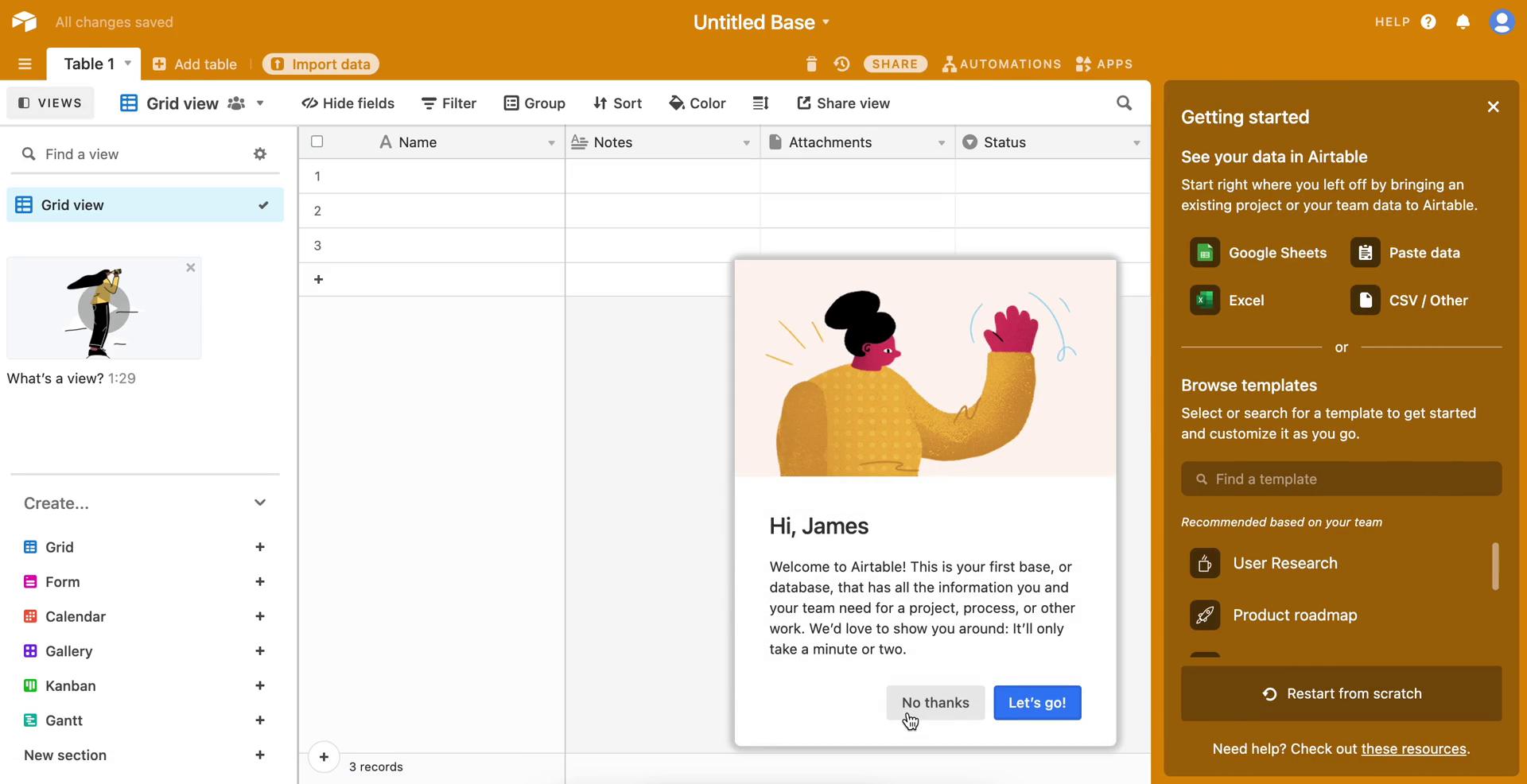This screenshot has height=784, width=1527.
Task: Add a new Gallery view plus
Action: point(259,651)
